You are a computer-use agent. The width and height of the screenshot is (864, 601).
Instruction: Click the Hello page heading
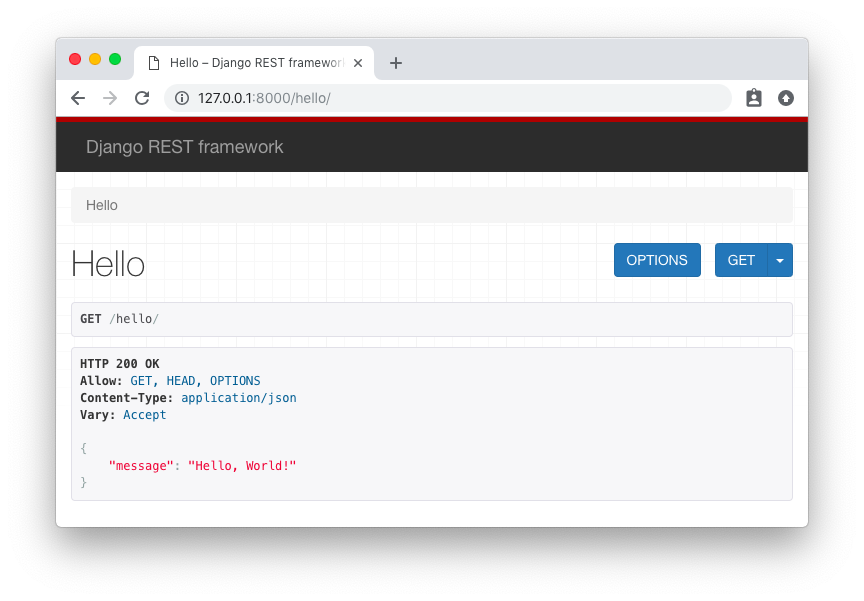pos(108,263)
